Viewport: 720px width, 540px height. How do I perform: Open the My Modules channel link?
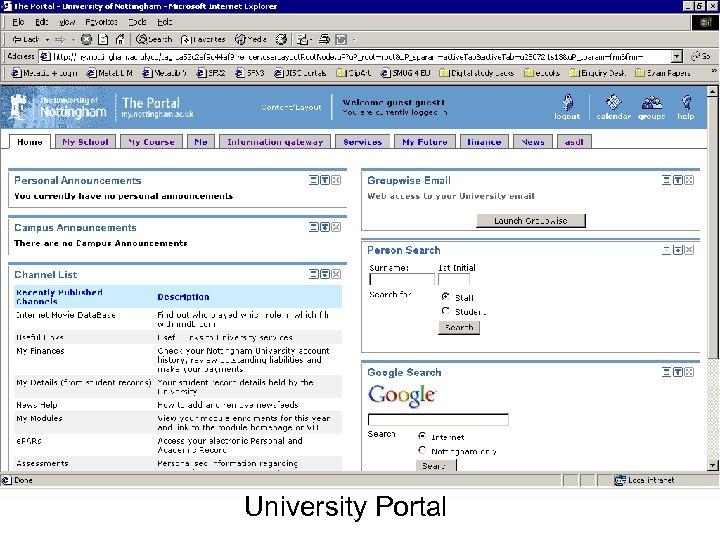tap(39, 418)
